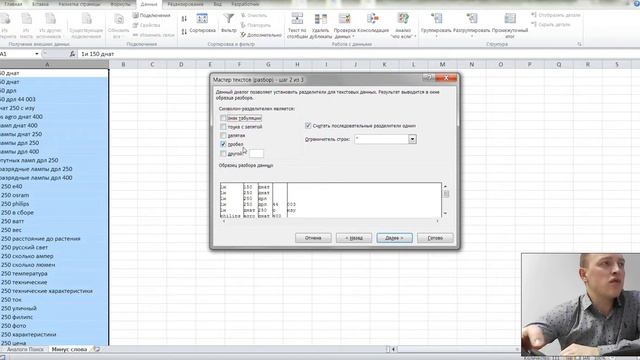Click cell '250 расстояние до растения'
The image size is (640, 360).
[x=54, y=239]
